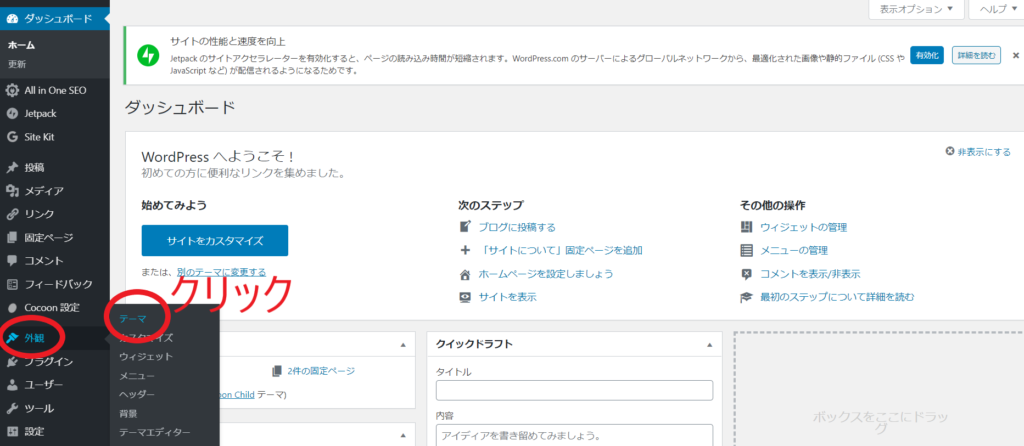Viewport: 1024px width, 446px height.
Task: Select ホーム under Dashboard
Action: tap(22, 45)
